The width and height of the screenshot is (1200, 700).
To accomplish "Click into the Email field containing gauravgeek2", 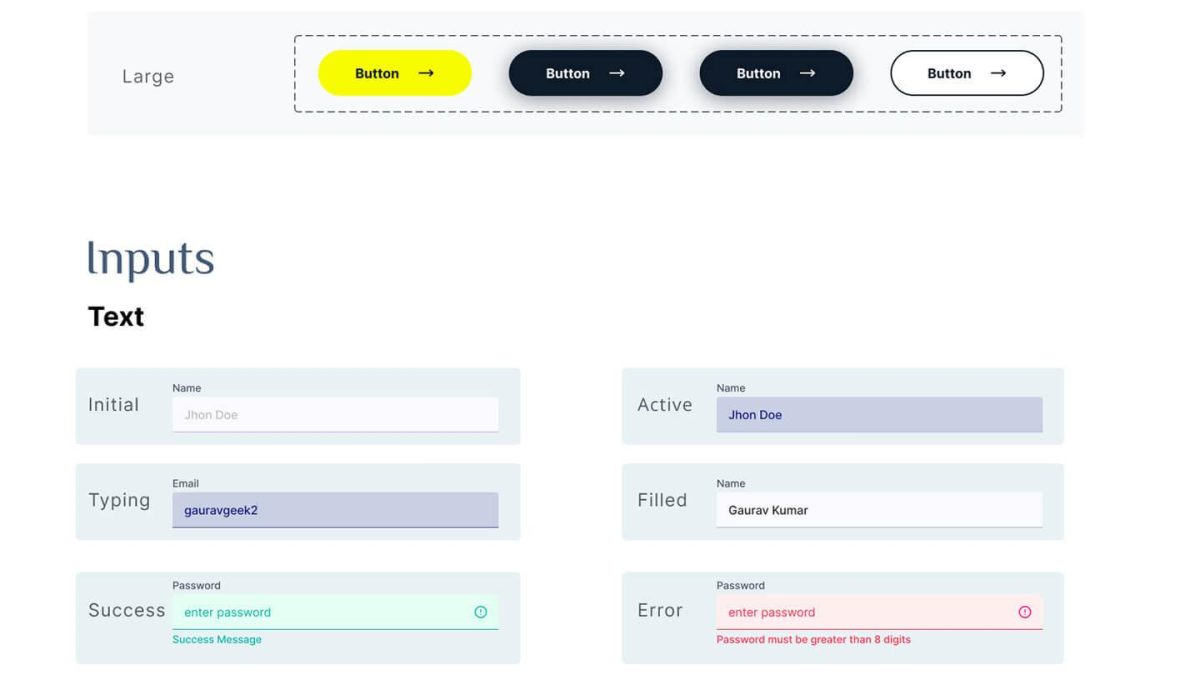I will click(x=335, y=510).
